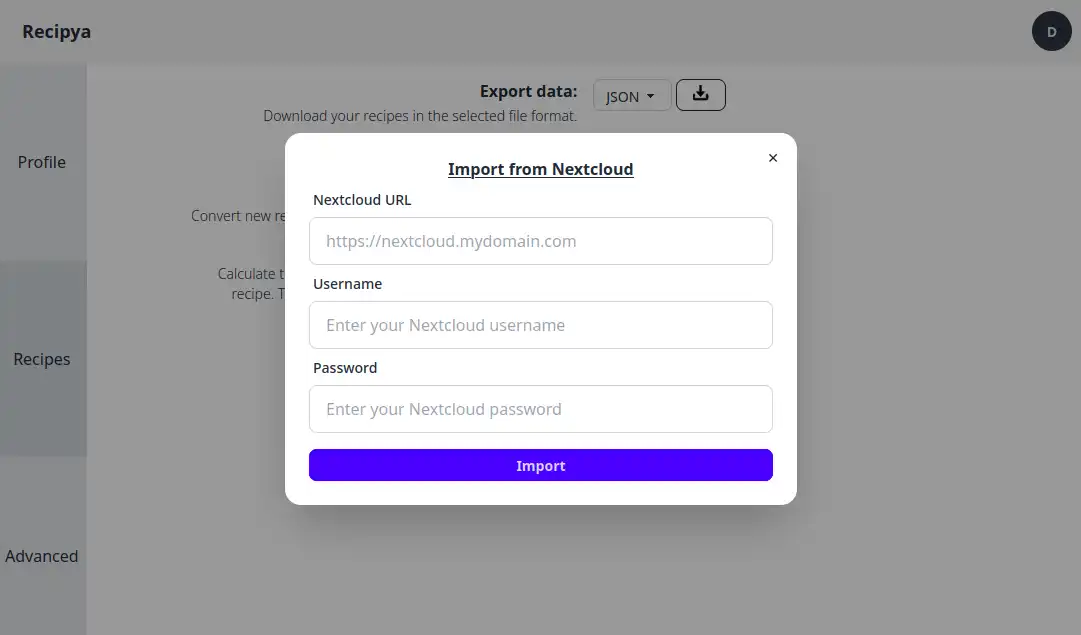This screenshot has height=635, width=1081.
Task: Click the Password field label
Action: [x=345, y=368]
